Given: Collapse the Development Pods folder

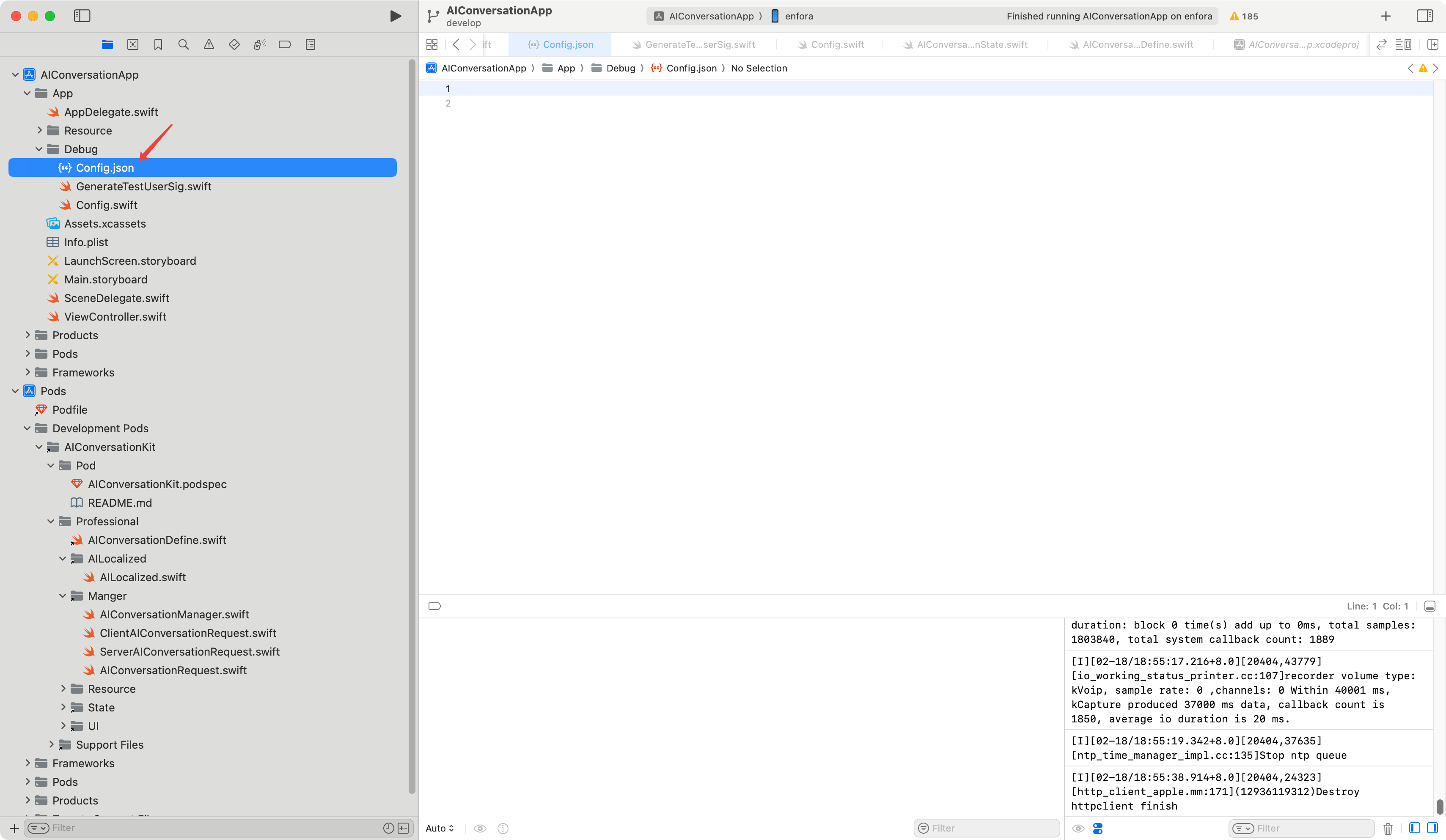Looking at the screenshot, I should [x=27, y=428].
